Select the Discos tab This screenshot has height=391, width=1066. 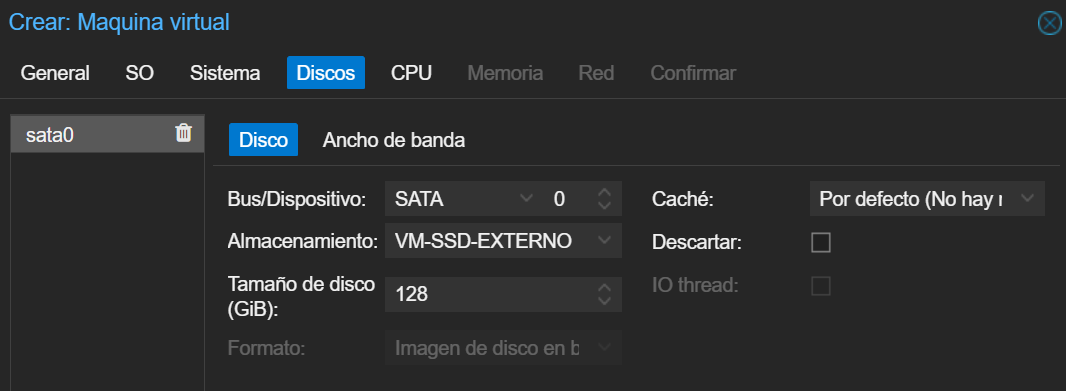(x=326, y=73)
